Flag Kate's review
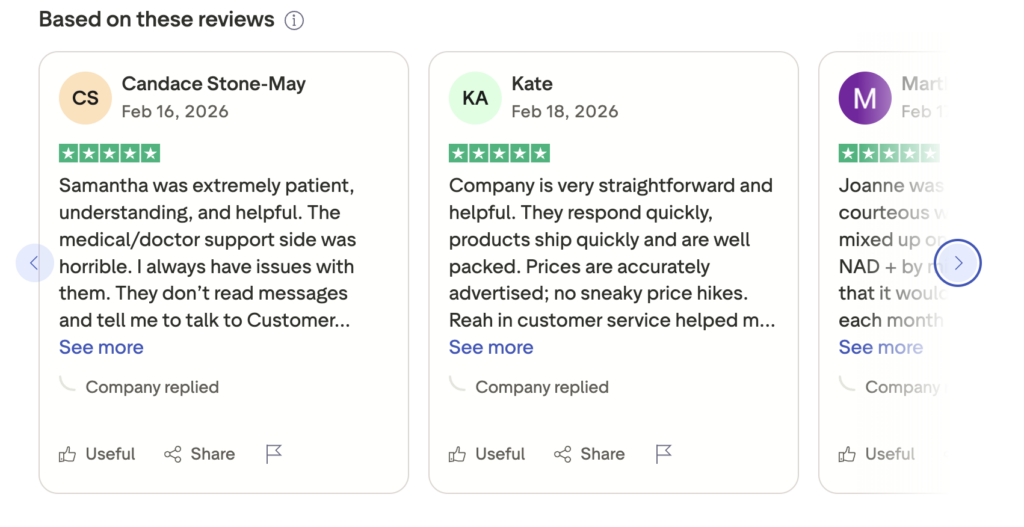Screen dimensions: 1024x527 click(x=664, y=454)
